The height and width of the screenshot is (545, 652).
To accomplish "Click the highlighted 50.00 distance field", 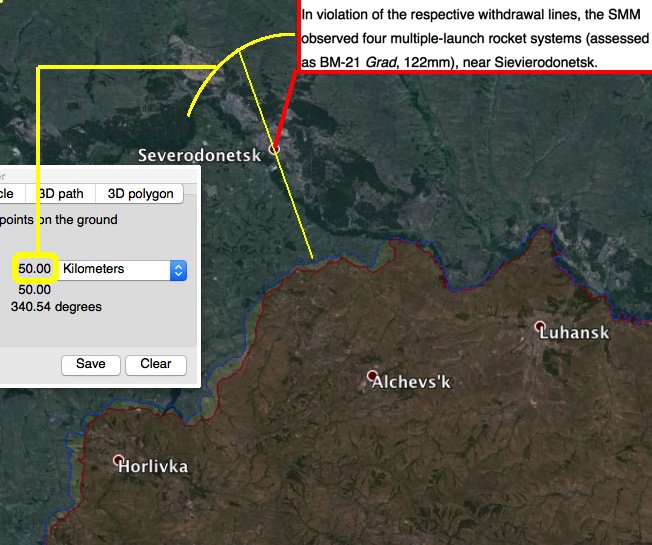I will [34, 269].
